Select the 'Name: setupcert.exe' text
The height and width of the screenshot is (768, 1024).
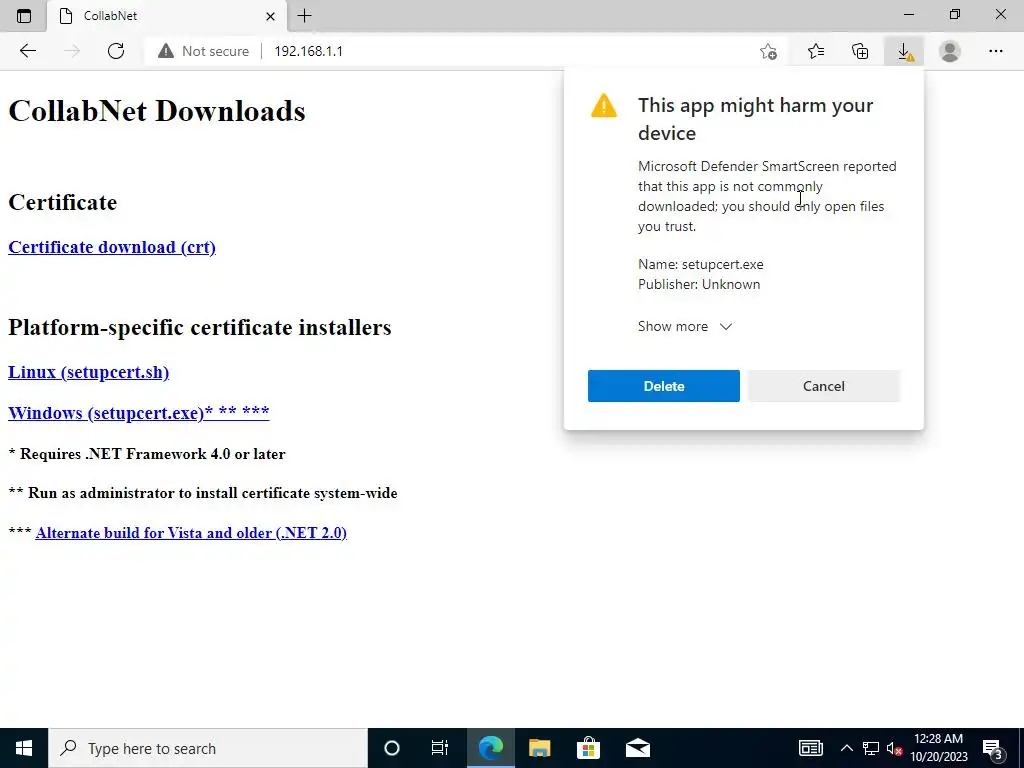(x=701, y=264)
